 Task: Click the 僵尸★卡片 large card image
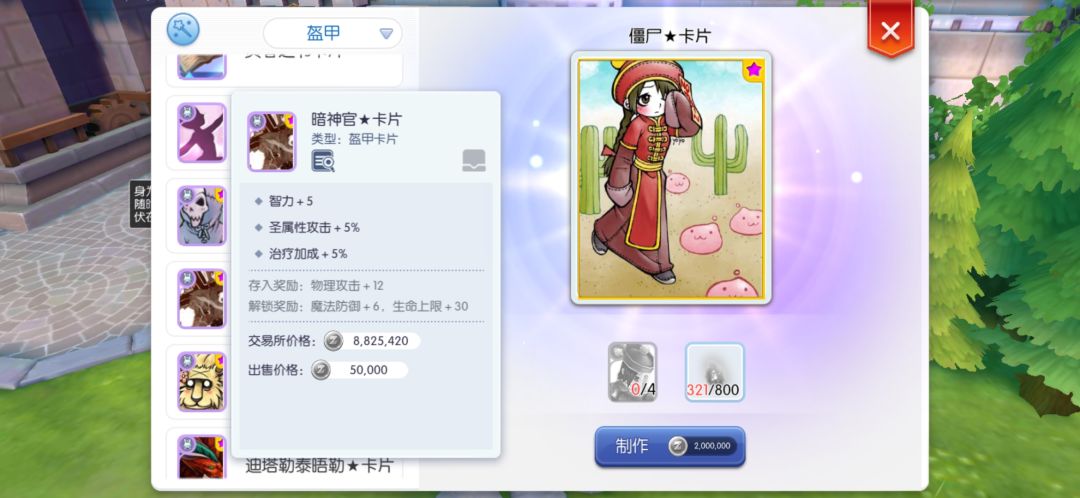(x=671, y=178)
